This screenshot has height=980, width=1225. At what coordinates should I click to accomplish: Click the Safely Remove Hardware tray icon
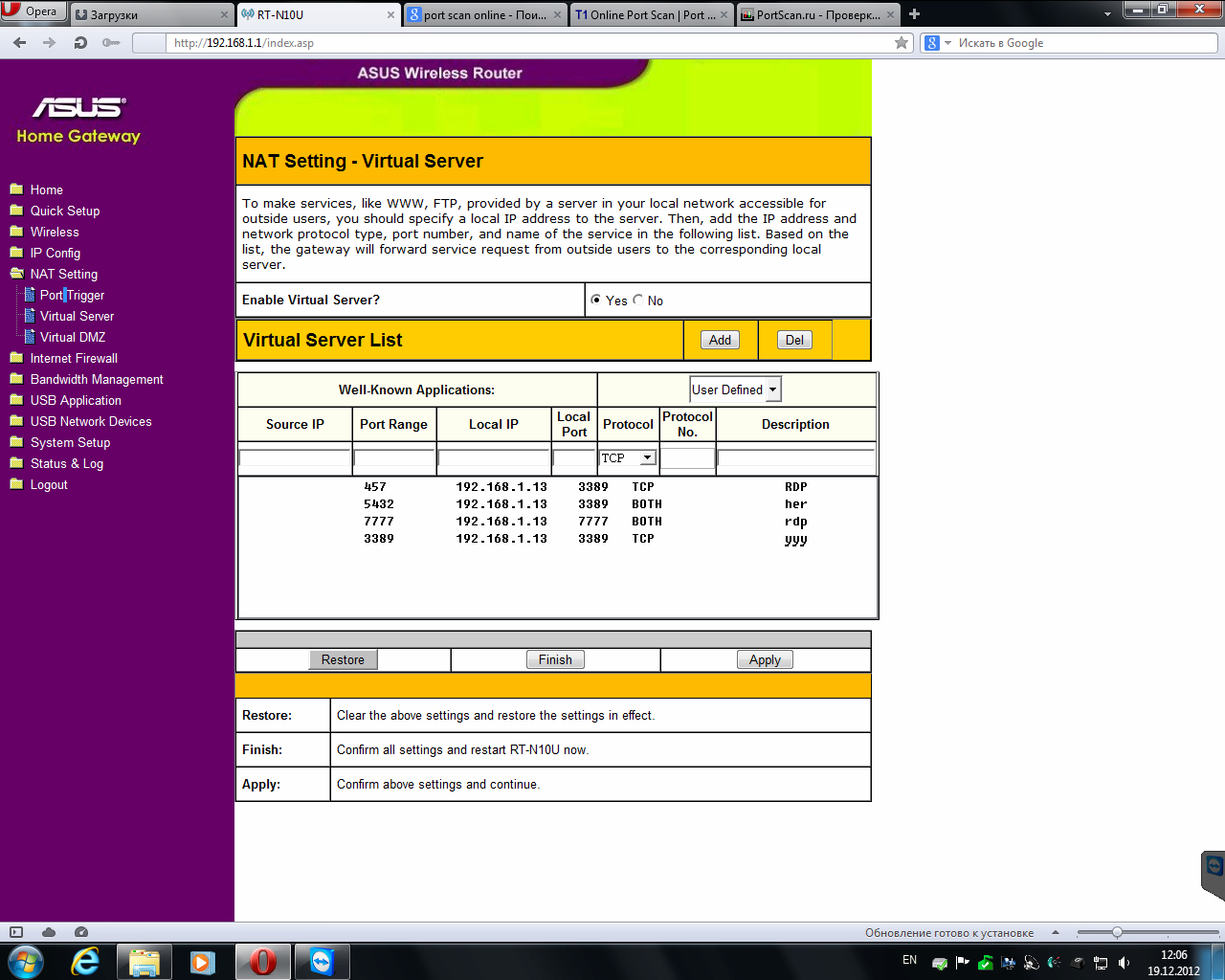point(940,963)
